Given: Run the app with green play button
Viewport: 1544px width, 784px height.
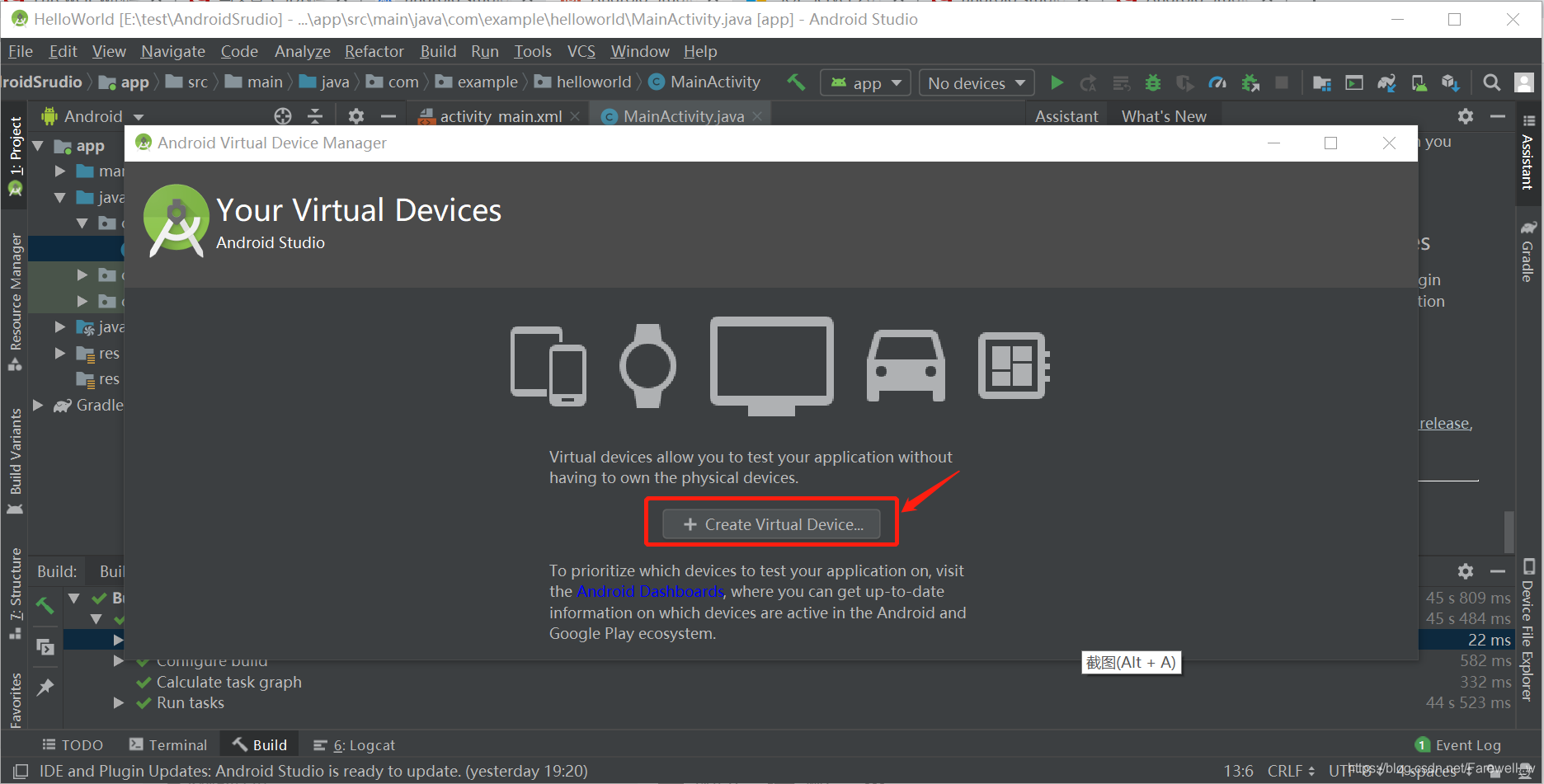Looking at the screenshot, I should click(1057, 82).
